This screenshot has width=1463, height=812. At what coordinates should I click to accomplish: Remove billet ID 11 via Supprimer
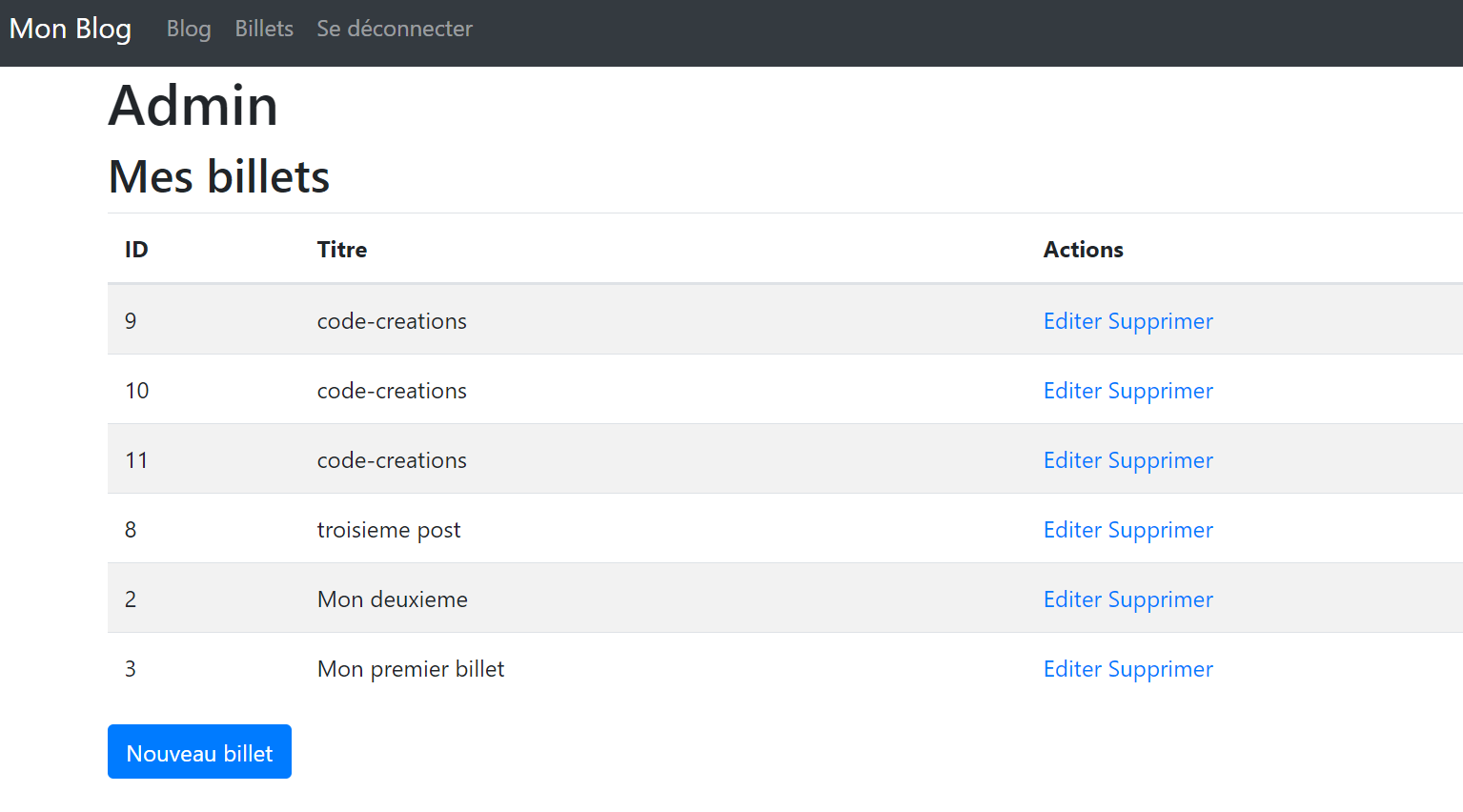[x=1160, y=460]
